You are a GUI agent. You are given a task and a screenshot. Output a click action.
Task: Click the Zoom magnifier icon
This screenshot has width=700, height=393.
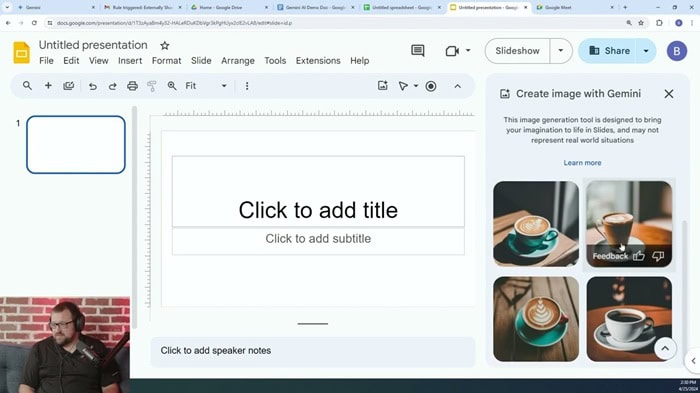(x=172, y=86)
